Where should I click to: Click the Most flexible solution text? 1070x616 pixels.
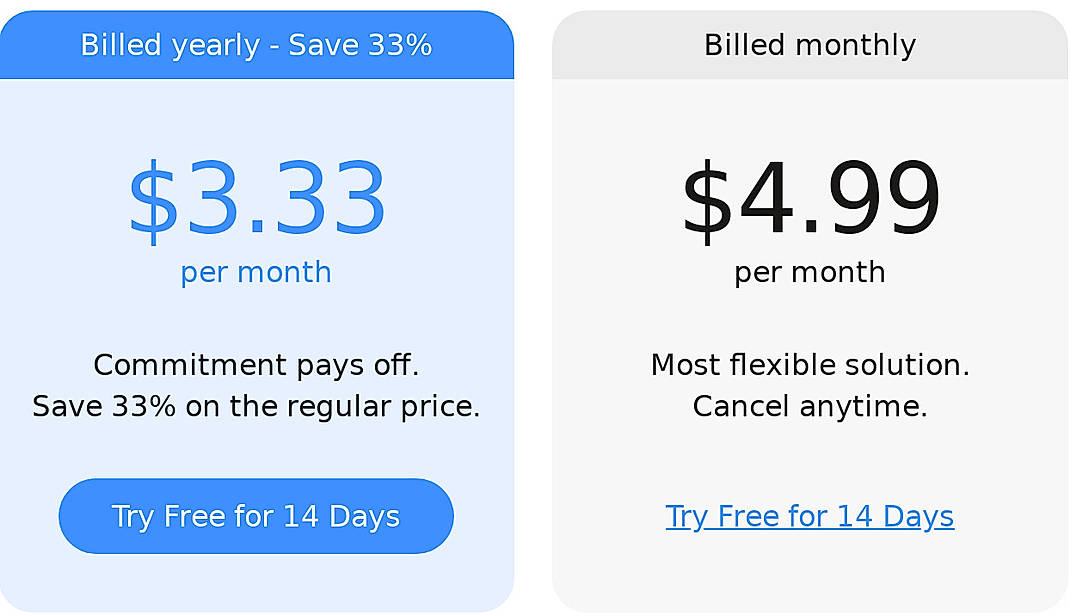(x=809, y=365)
